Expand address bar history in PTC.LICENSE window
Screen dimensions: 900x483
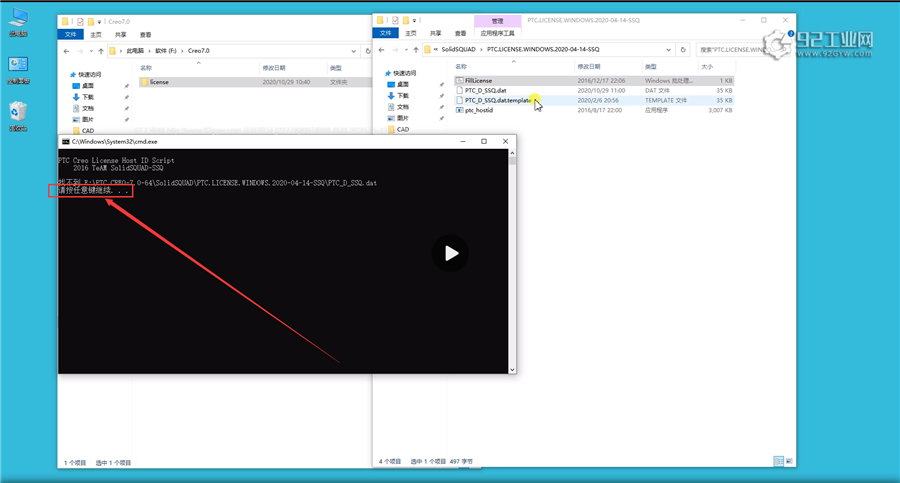point(669,50)
